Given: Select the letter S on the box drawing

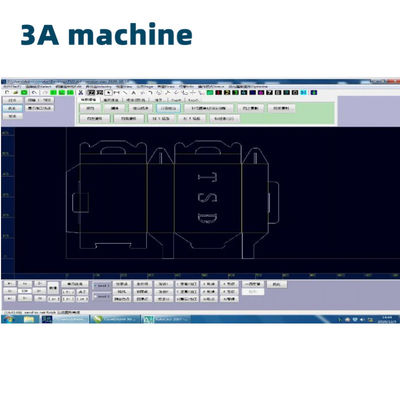Looking at the screenshot, I should point(207,197).
